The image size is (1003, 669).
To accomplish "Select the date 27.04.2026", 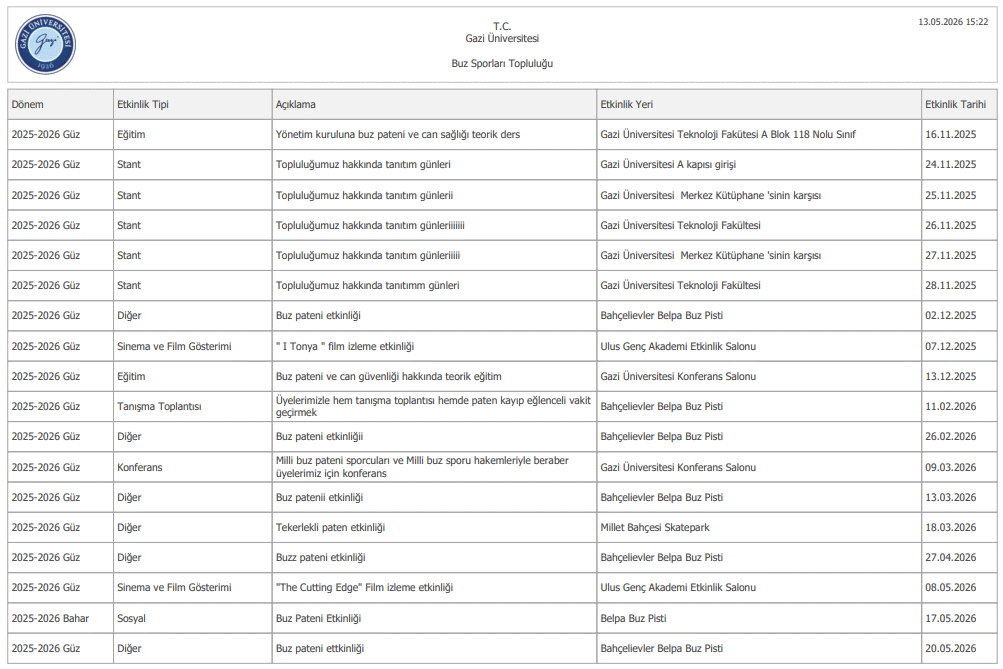I will tap(951, 557).
